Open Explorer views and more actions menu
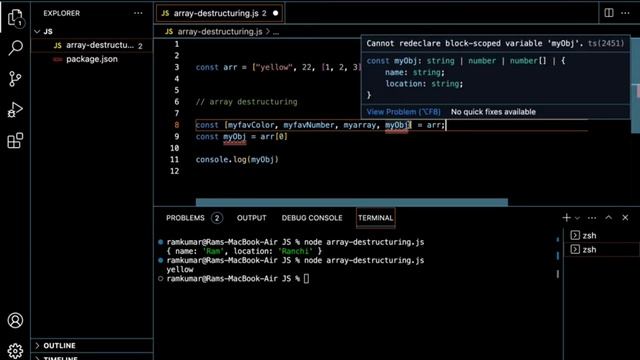This screenshot has width=640, height=360. 138,13
